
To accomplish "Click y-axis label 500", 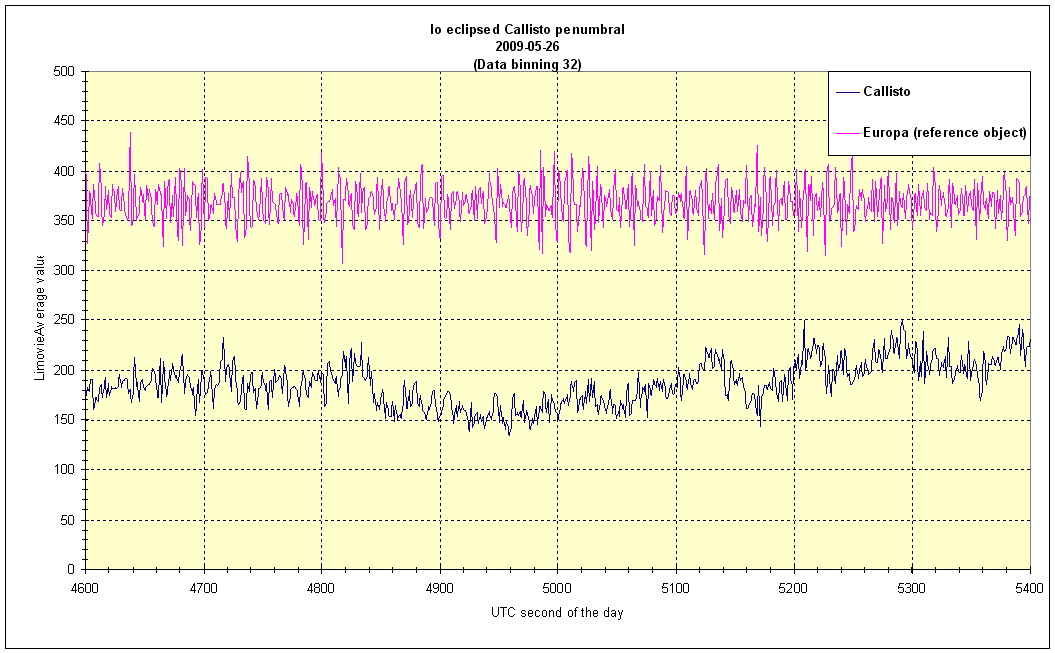I will click(x=64, y=71).
